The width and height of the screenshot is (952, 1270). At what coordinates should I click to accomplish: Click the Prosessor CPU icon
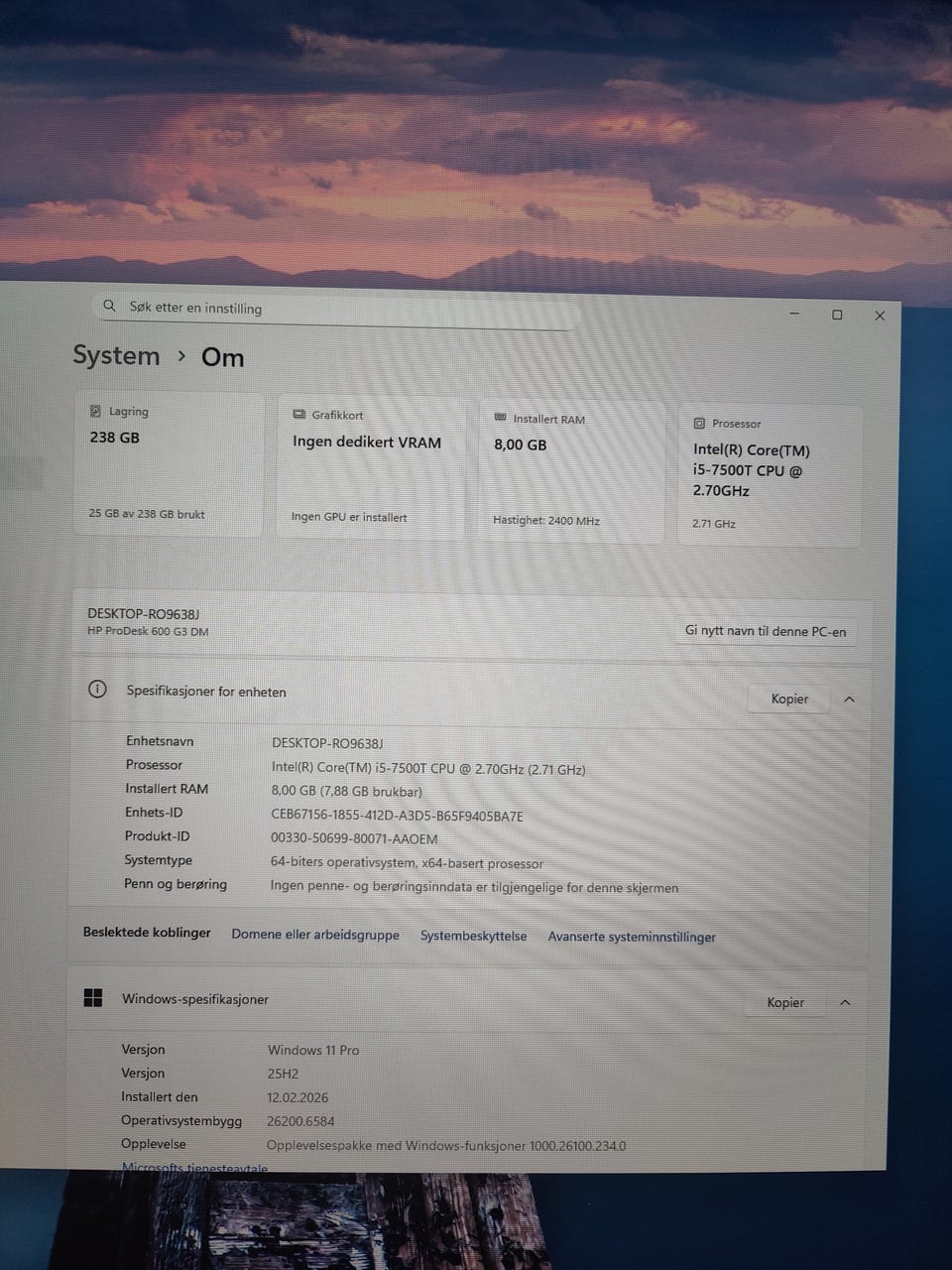pyautogui.click(x=699, y=423)
